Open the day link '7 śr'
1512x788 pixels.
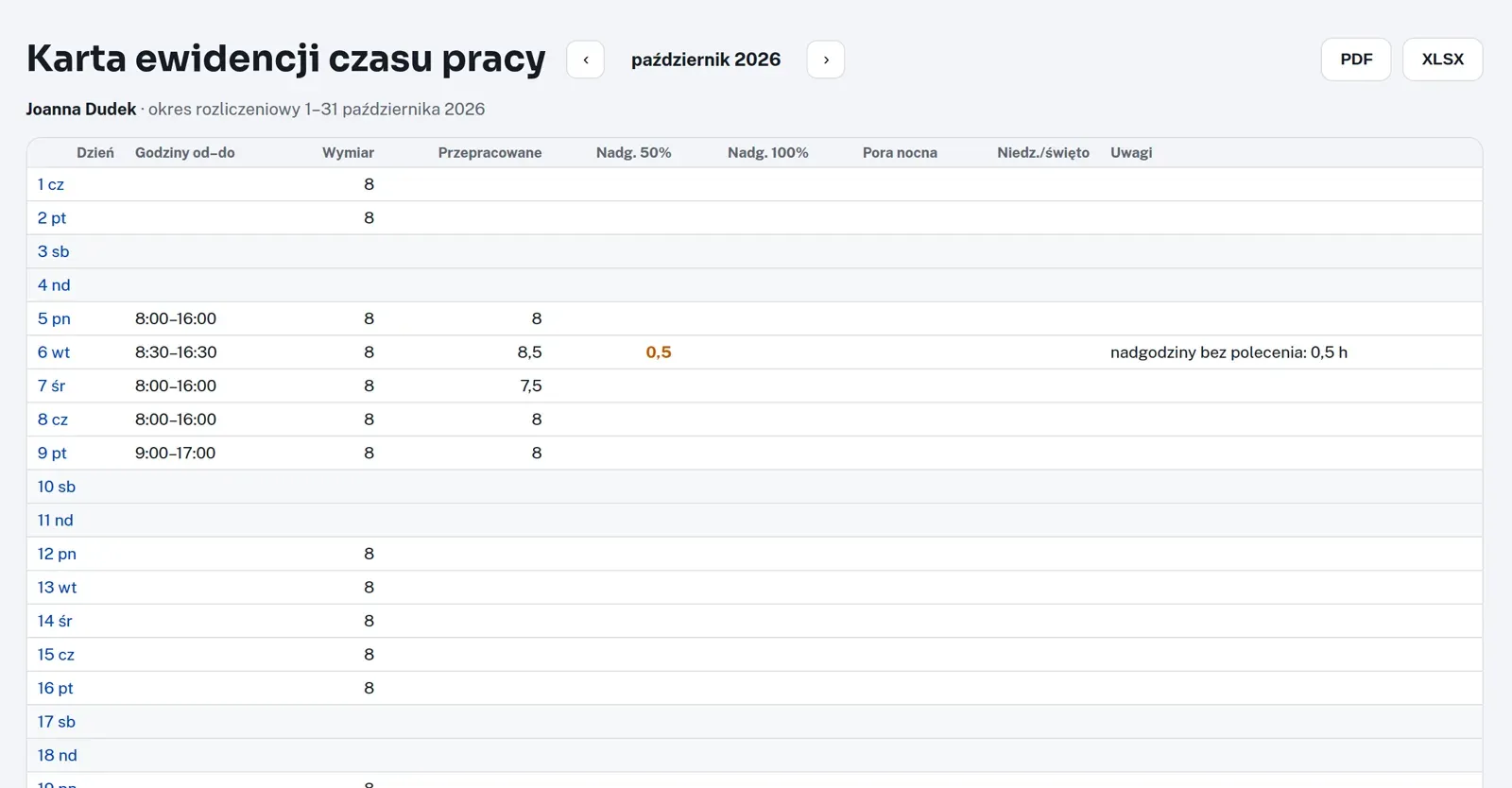(x=52, y=385)
